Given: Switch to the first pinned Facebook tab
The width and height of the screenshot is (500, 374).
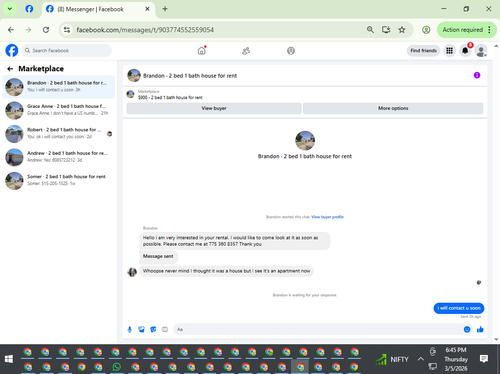Looking at the screenshot, I should [x=29, y=9].
